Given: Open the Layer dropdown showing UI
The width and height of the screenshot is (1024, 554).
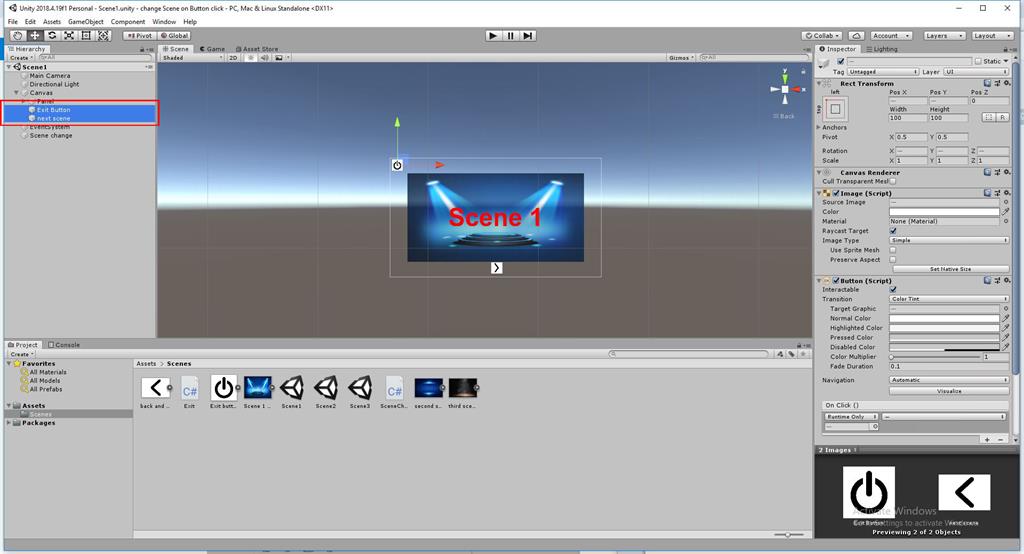Looking at the screenshot, I should click(976, 72).
